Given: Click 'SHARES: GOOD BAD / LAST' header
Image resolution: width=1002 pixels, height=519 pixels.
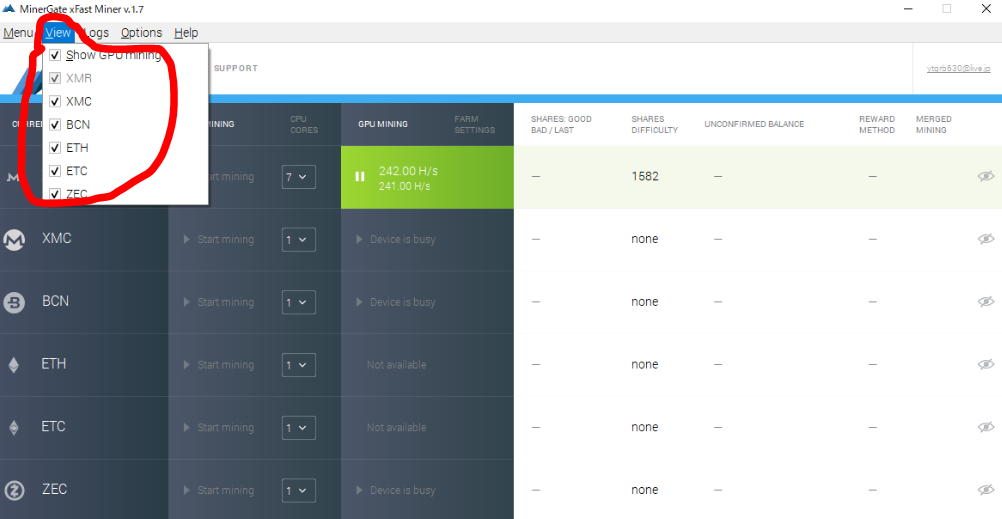Looking at the screenshot, I should (x=561, y=125).
